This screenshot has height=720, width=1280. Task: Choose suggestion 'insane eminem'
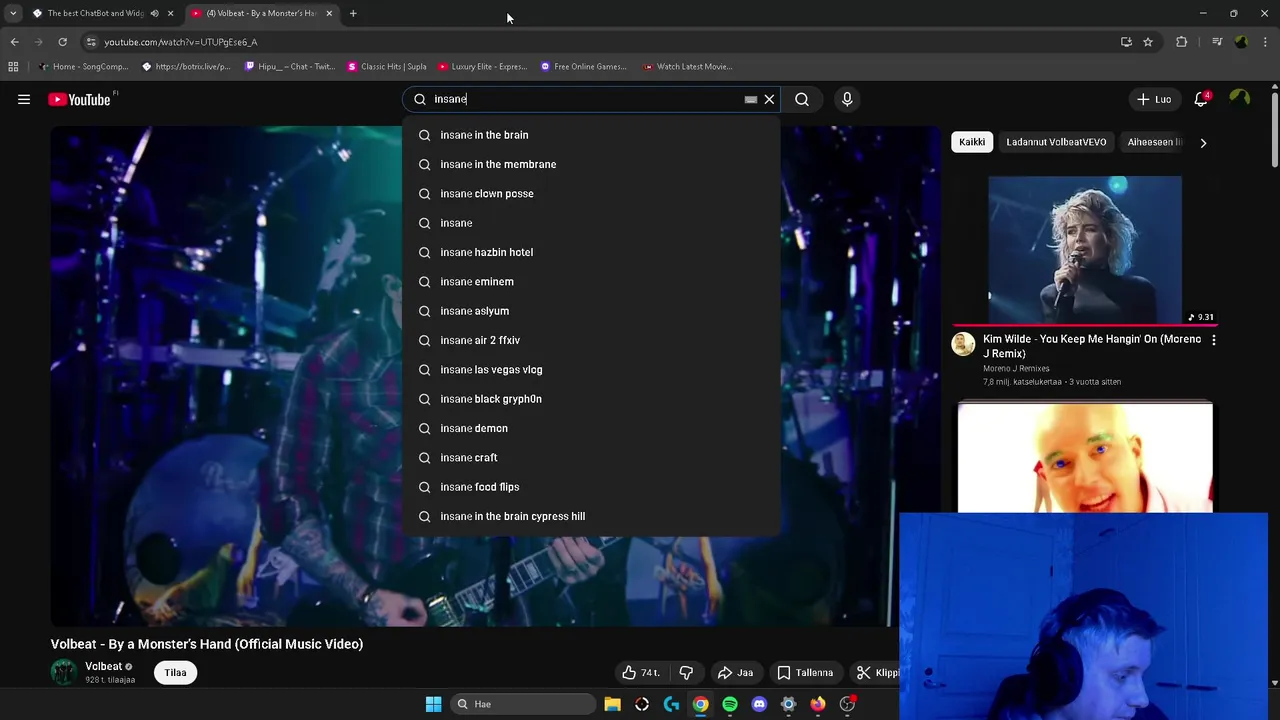[590, 282]
